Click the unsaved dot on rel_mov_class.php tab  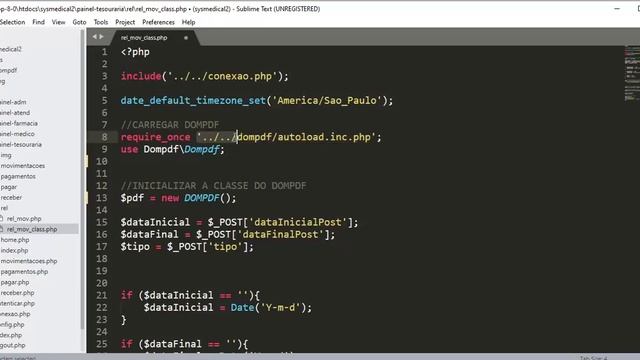click(x=186, y=38)
